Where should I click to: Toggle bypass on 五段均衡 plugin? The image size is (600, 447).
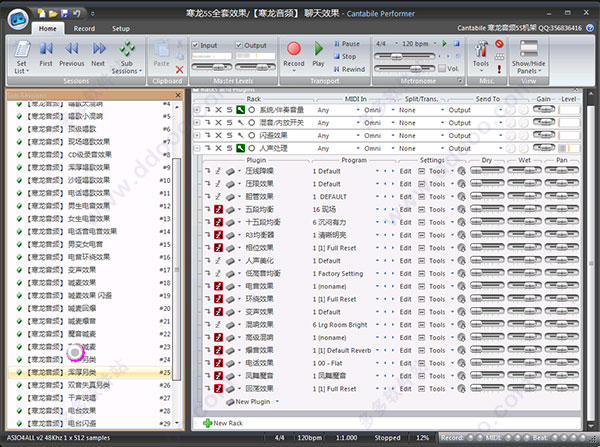point(218,209)
